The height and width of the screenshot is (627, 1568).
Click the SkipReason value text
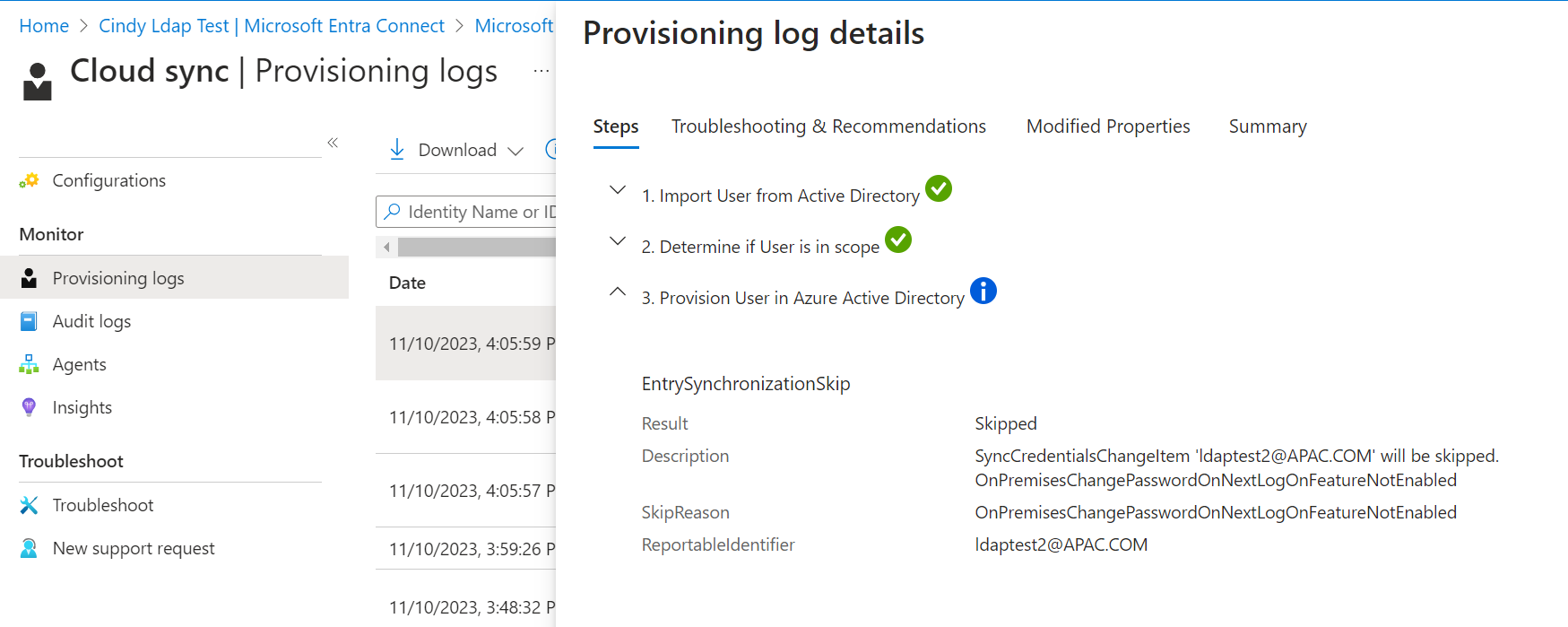click(1216, 512)
